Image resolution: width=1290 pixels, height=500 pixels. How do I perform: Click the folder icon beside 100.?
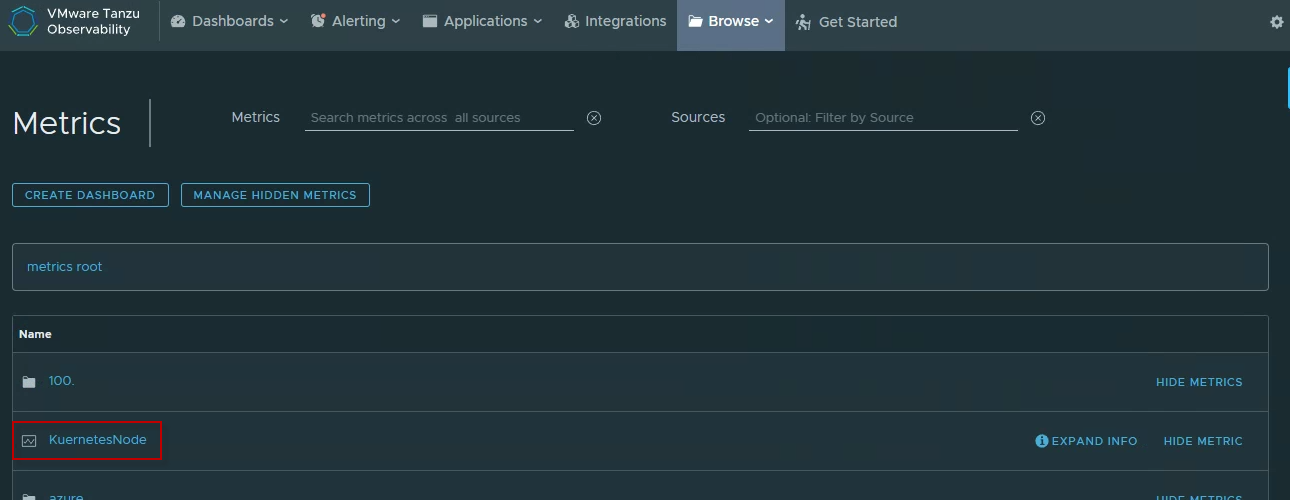click(x=29, y=382)
